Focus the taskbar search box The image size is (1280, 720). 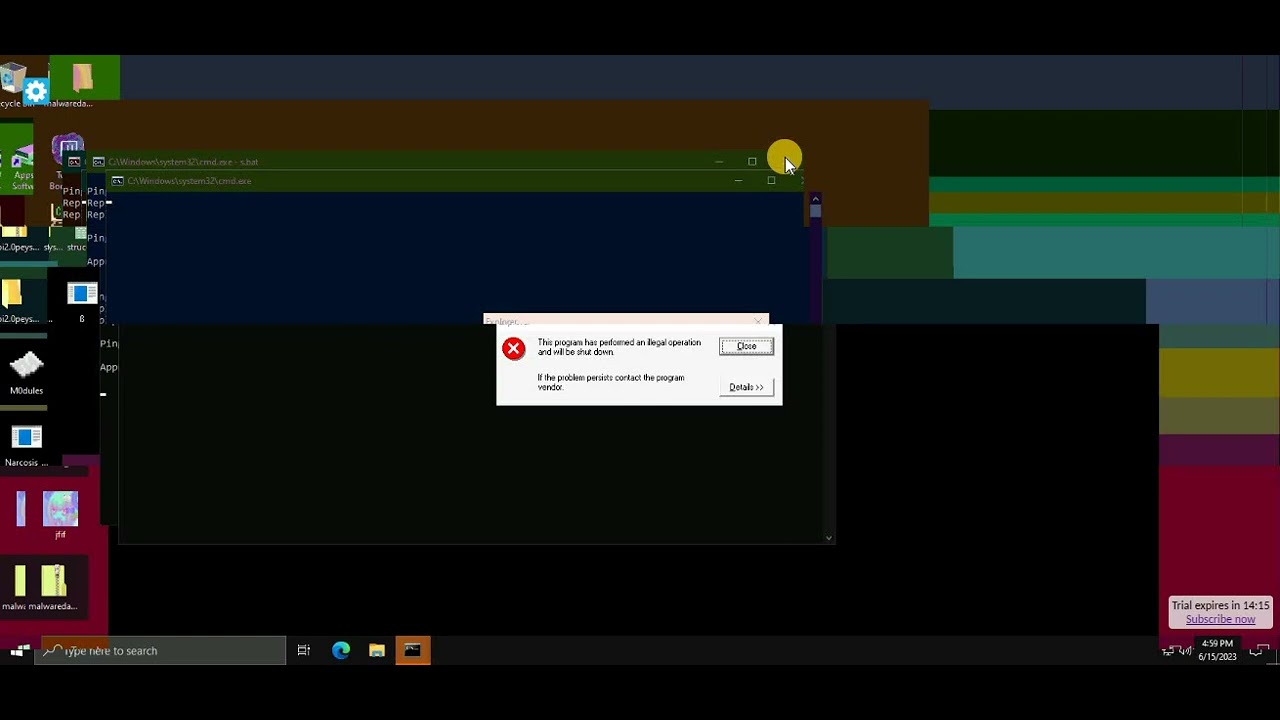coord(162,651)
